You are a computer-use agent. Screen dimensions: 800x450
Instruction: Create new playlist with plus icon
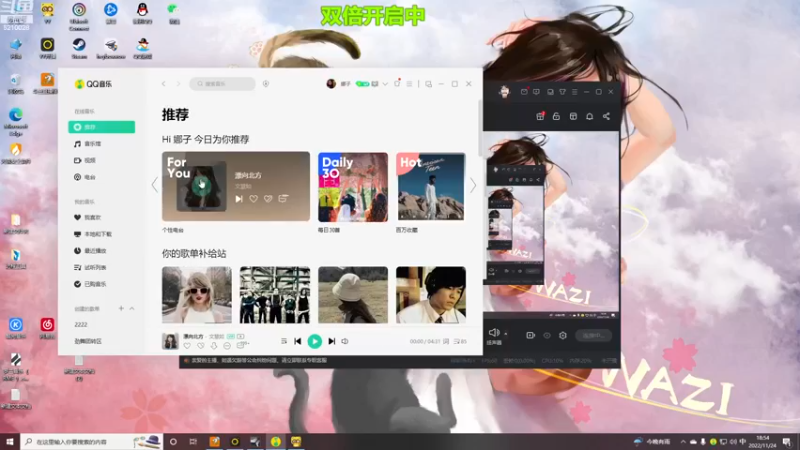pos(121,308)
